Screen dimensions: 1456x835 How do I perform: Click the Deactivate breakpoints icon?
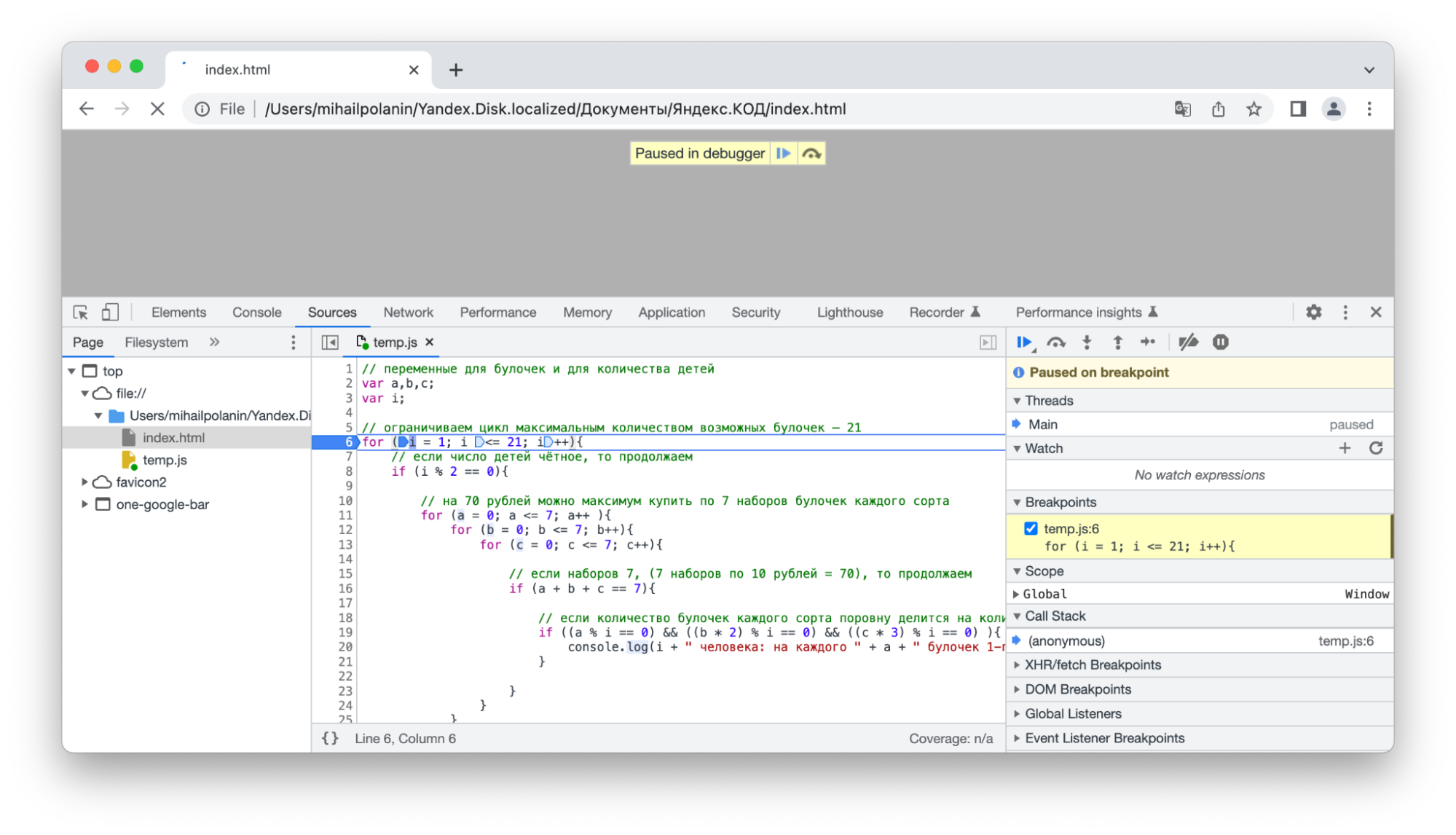pyautogui.click(x=1188, y=342)
